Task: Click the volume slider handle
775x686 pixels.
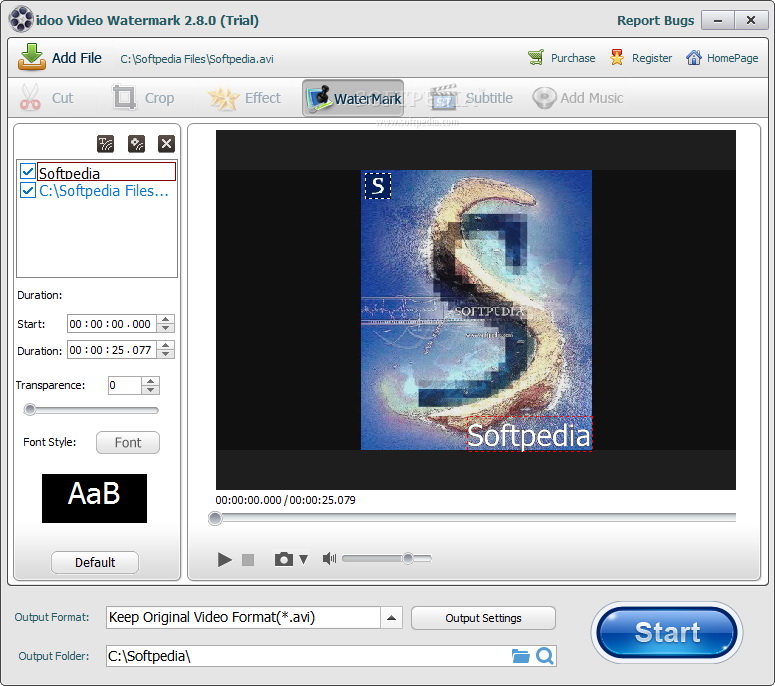Action: click(408, 558)
